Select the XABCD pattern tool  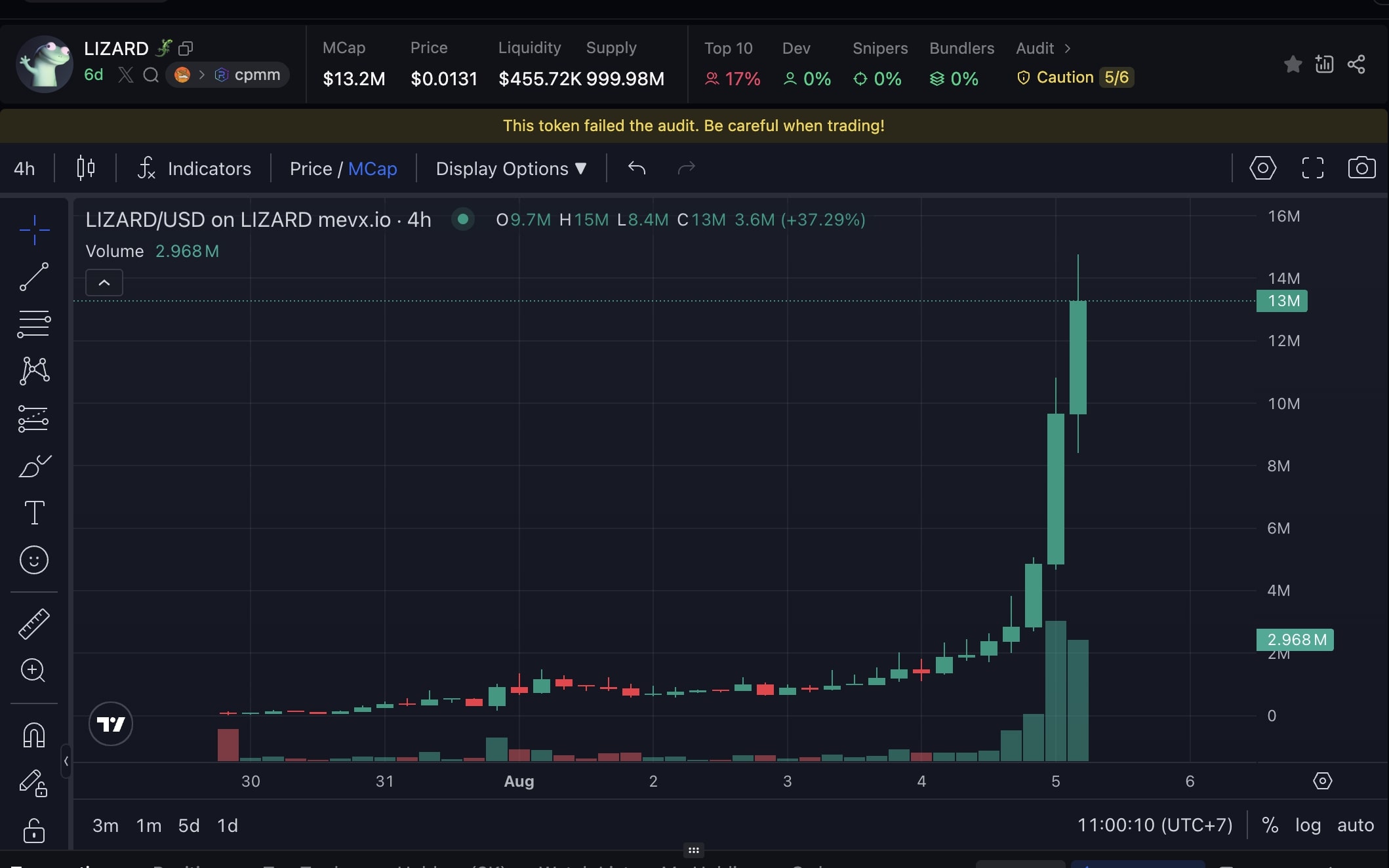[34, 371]
